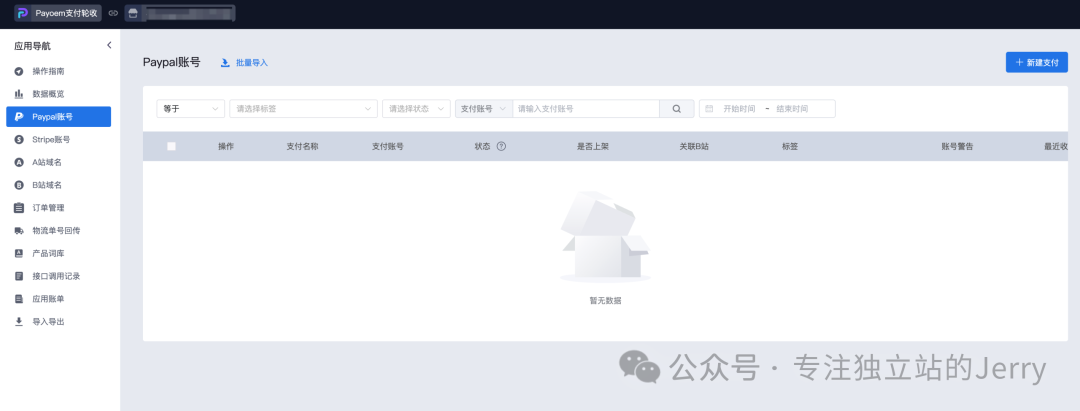The height and width of the screenshot is (411, 1080).
Task: Click the 账号警告 column header
Action: pyautogui.click(x=957, y=147)
